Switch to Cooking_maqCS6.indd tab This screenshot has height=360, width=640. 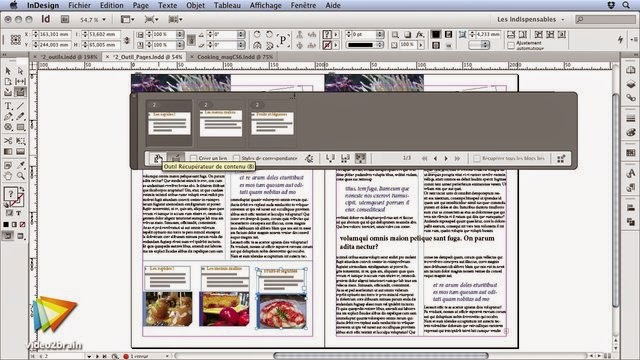pos(235,57)
